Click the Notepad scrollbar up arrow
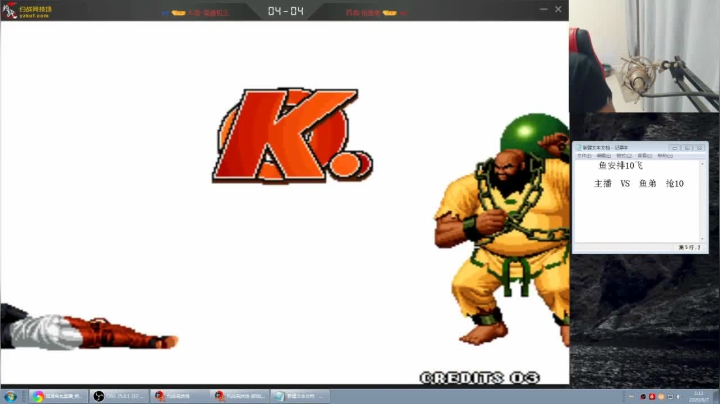The image size is (720, 404). click(x=702, y=164)
